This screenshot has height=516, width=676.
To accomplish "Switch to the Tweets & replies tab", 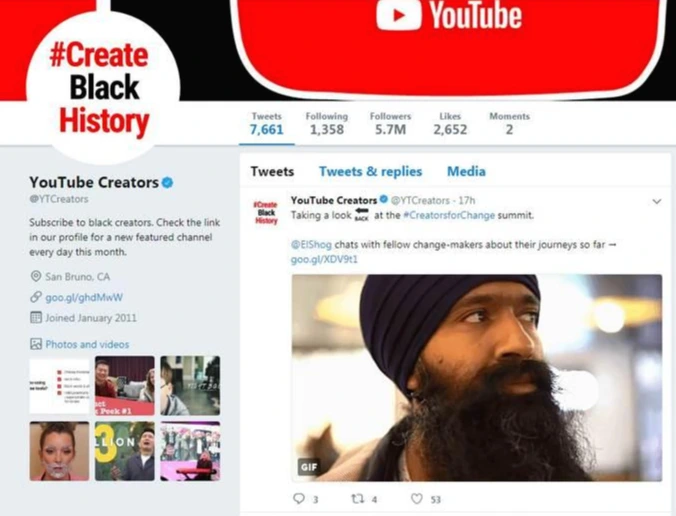I will coord(370,172).
